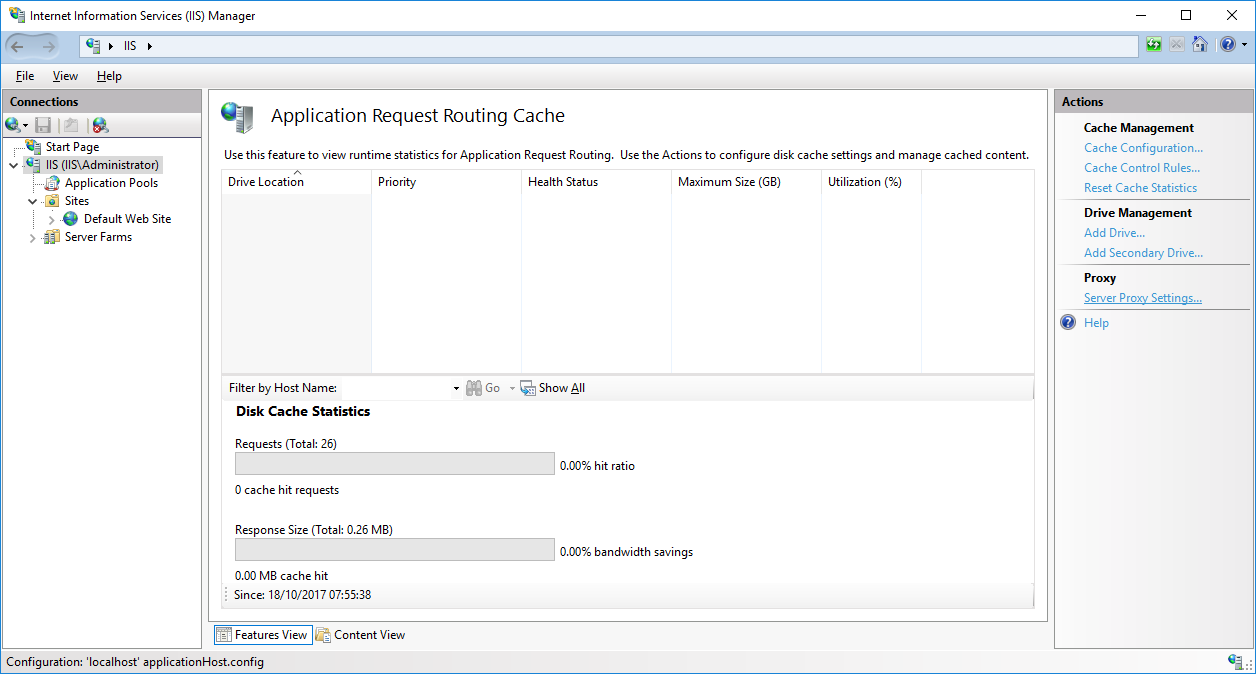Open the host name filter dropdown arrow

(x=456, y=388)
